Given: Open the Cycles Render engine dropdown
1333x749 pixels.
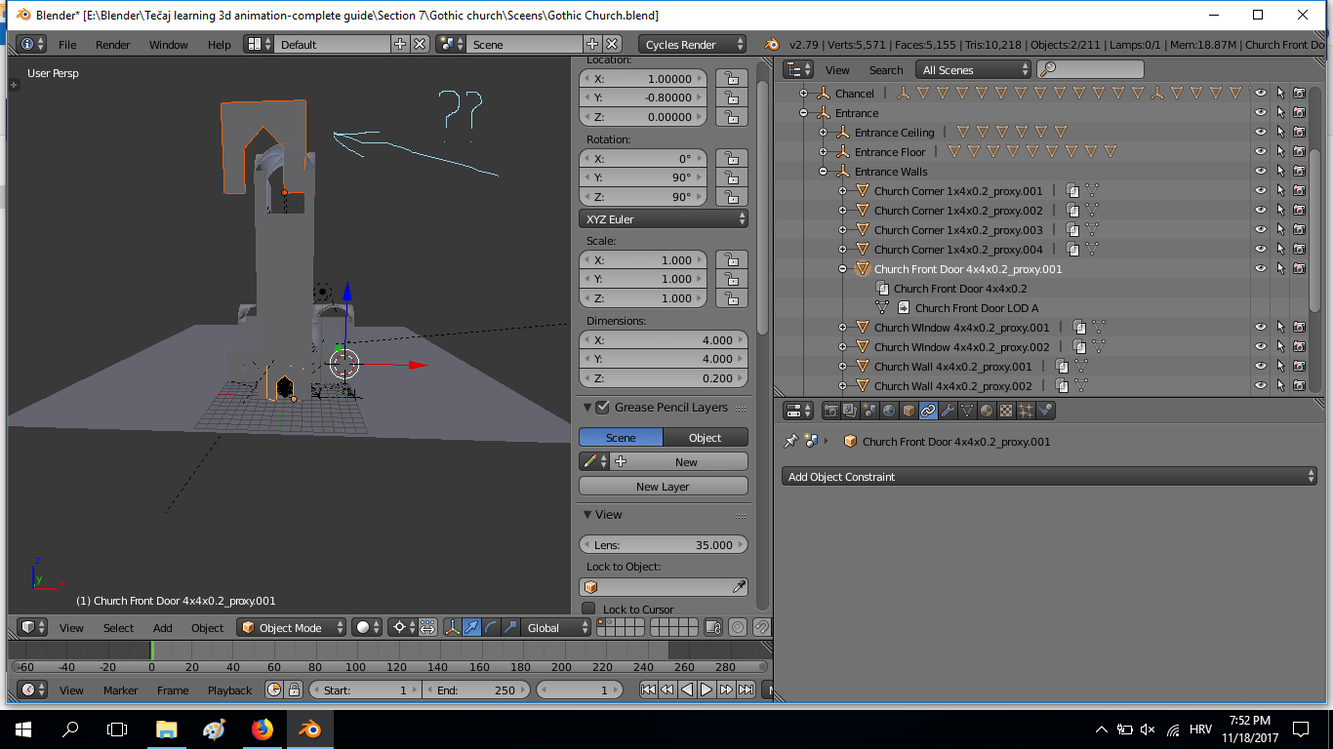Looking at the screenshot, I should (693, 44).
